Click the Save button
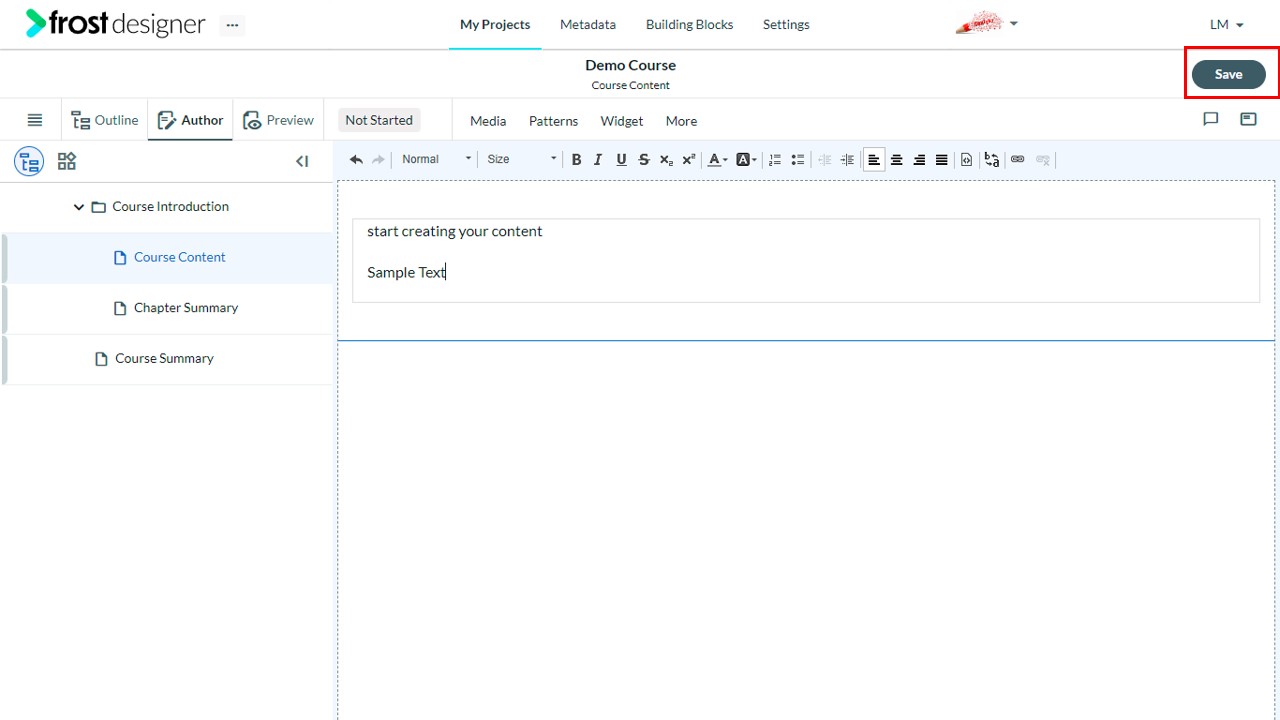This screenshot has height=720, width=1280. [x=1228, y=74]
